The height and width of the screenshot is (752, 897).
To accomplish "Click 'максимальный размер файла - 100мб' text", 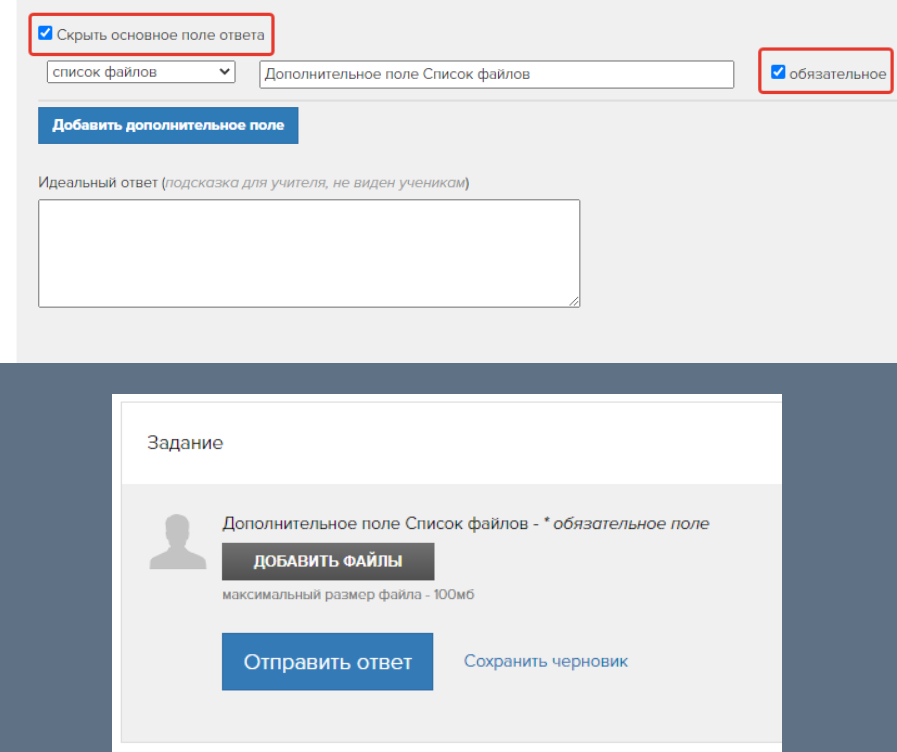I will (x=348, y=595).
